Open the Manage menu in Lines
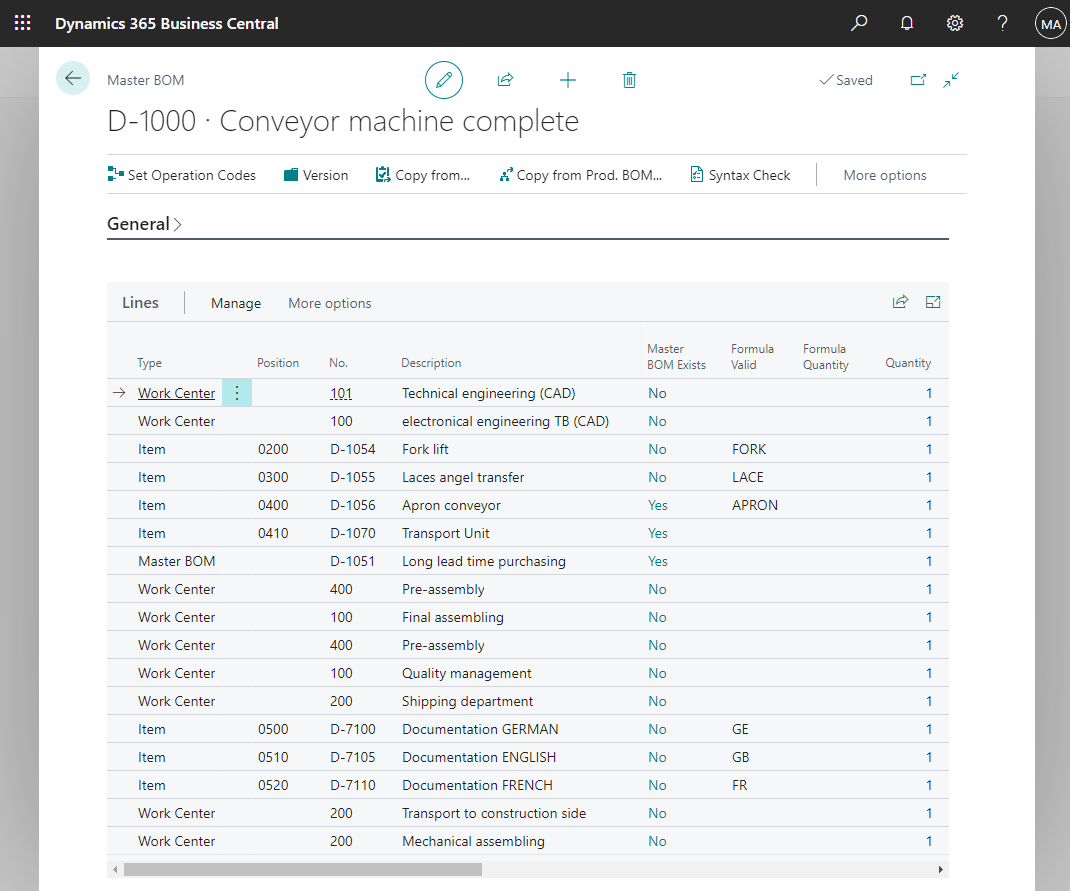The image size is (1070, 891). click(x=236, y=303)
